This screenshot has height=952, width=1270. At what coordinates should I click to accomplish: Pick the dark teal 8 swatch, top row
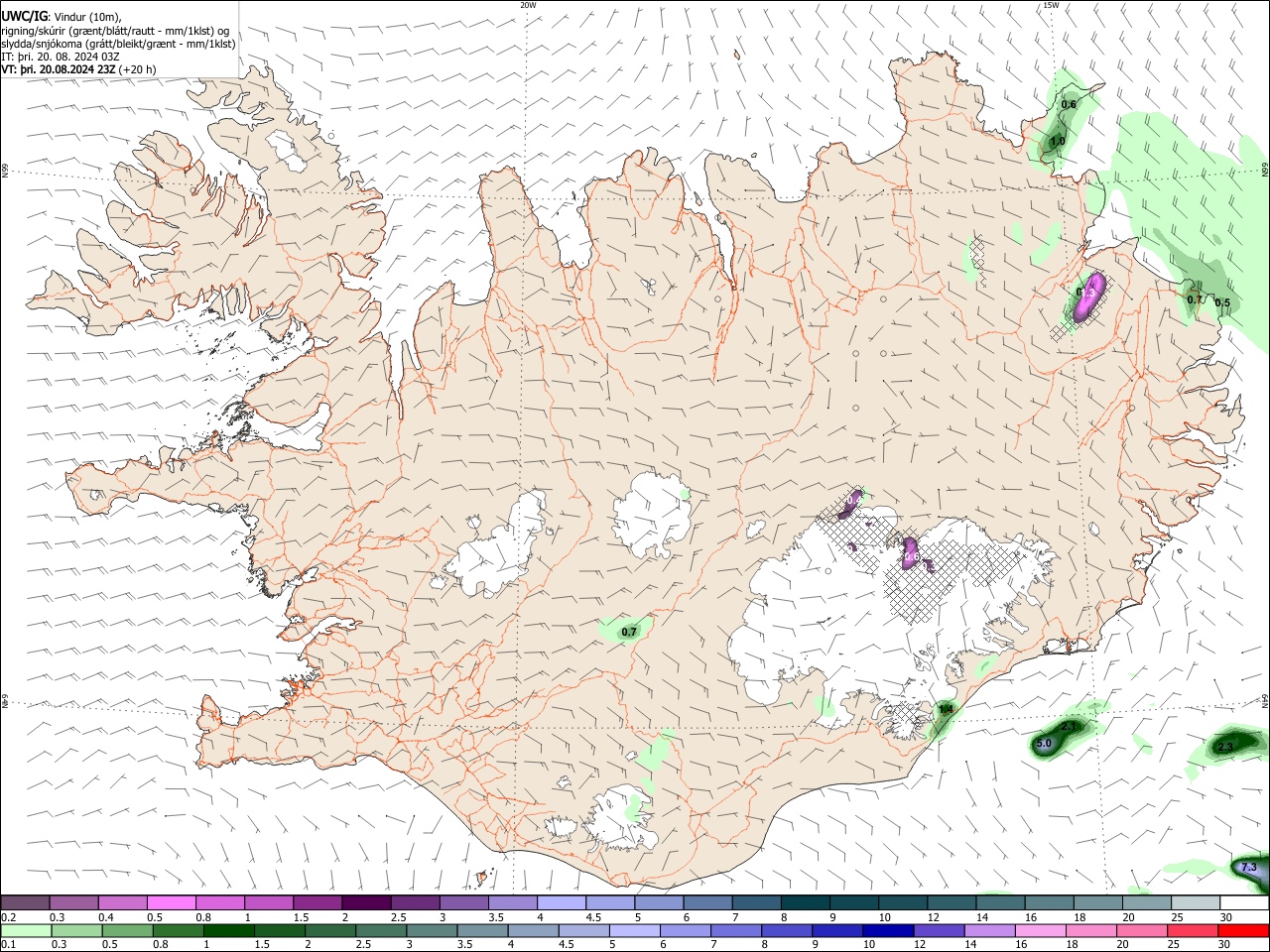pos(805,903)
